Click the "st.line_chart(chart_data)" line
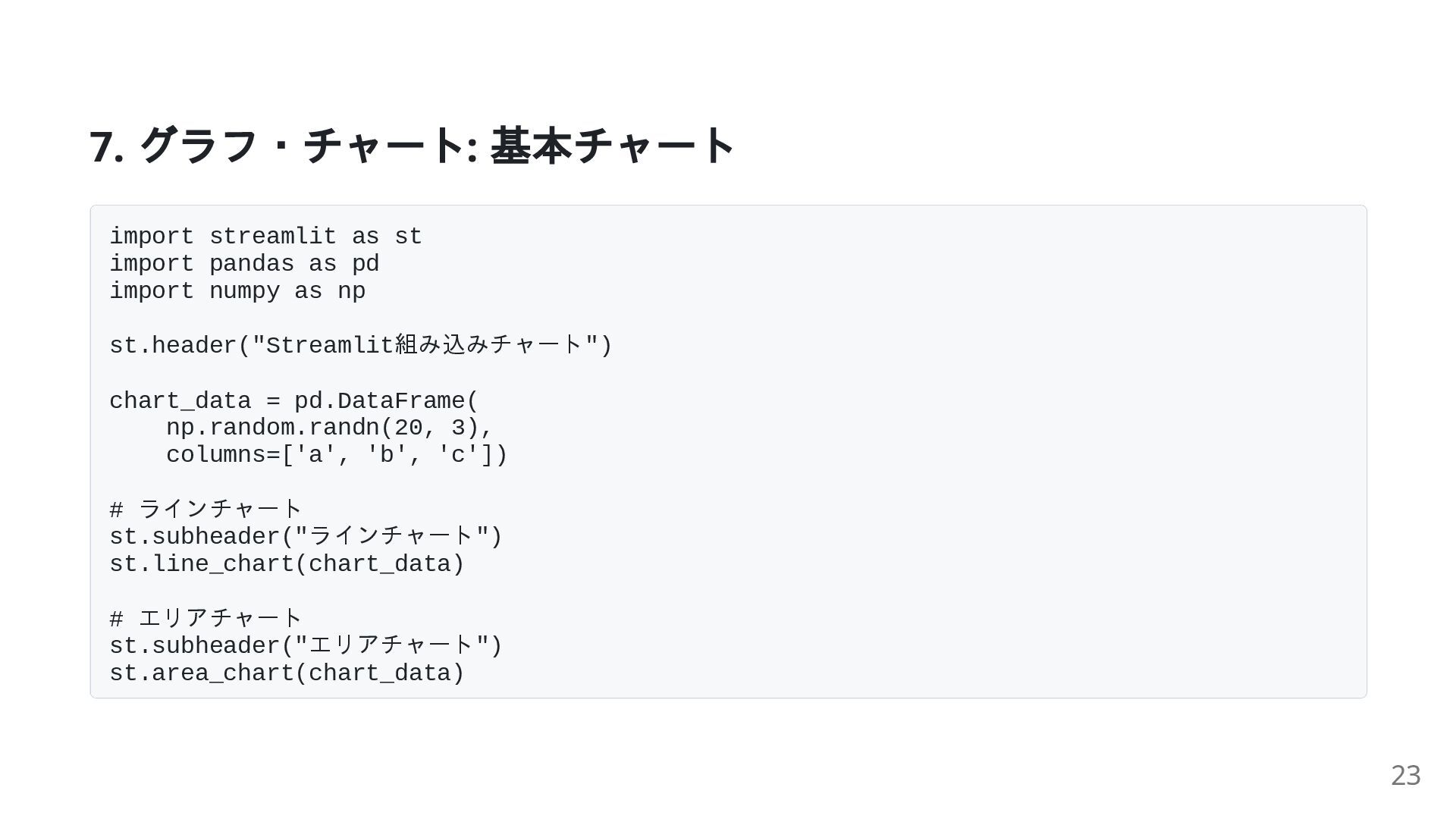Viewport: 1456px width, 819px height. pos(287,564)
